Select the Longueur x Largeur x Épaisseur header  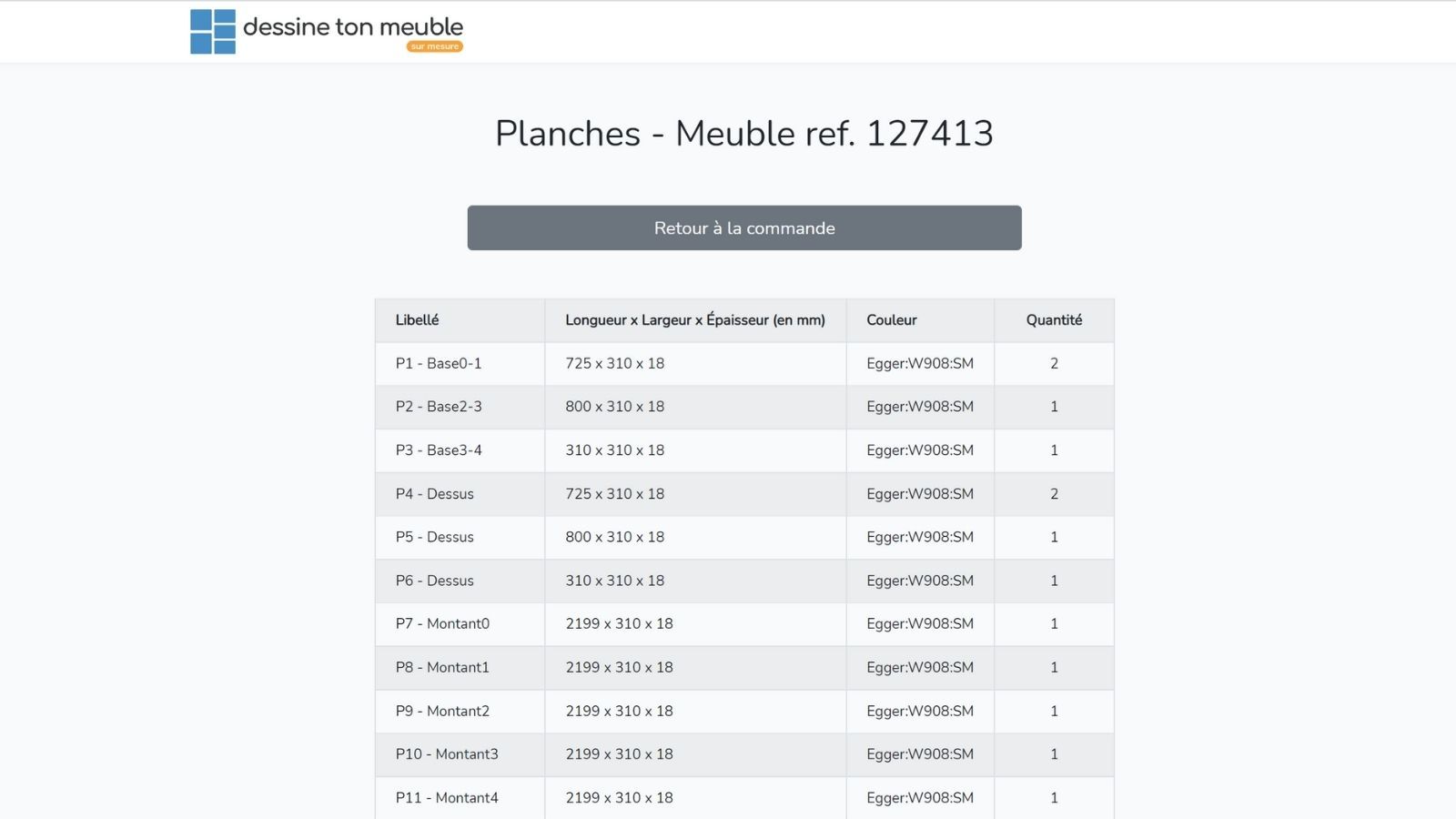pyautogui.click(x=695, y=320)
